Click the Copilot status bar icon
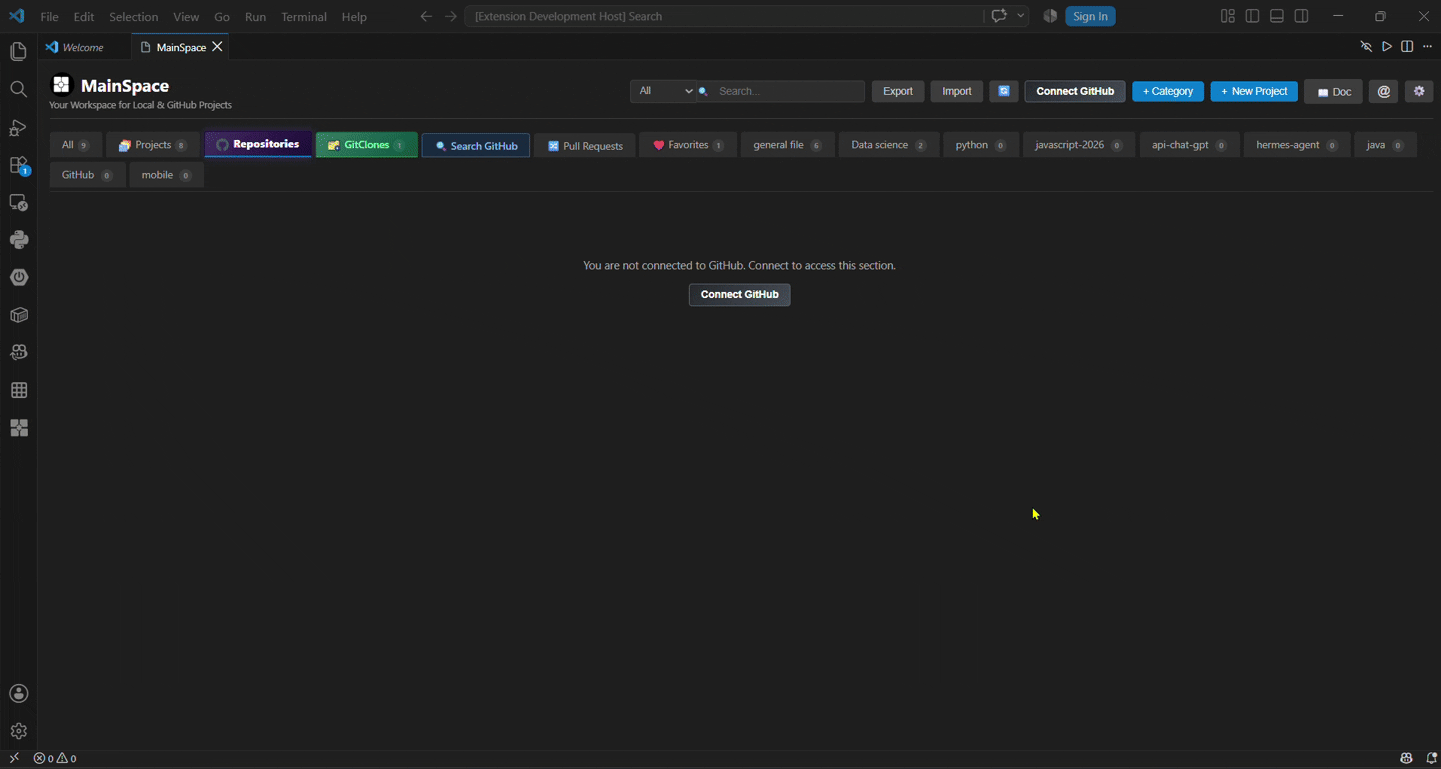This screenshot has width=1441, height=769. 1407,759
